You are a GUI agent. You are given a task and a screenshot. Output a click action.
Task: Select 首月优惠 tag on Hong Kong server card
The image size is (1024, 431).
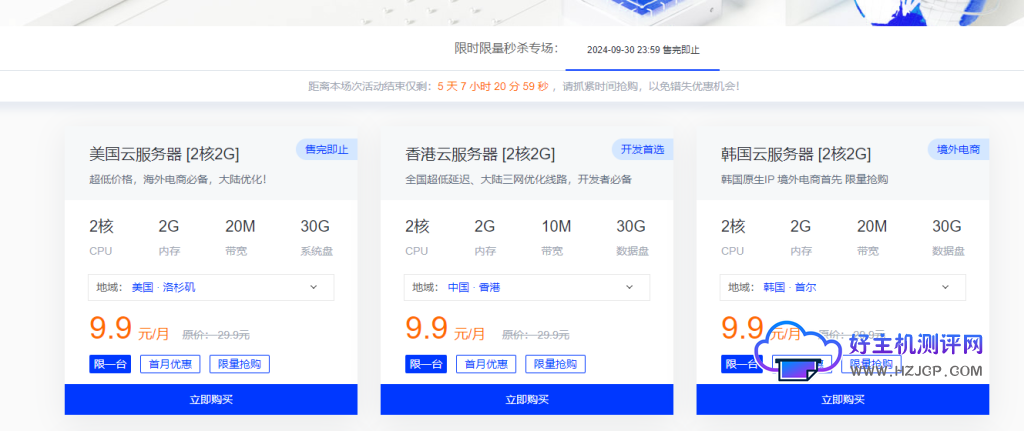[486, 364]
